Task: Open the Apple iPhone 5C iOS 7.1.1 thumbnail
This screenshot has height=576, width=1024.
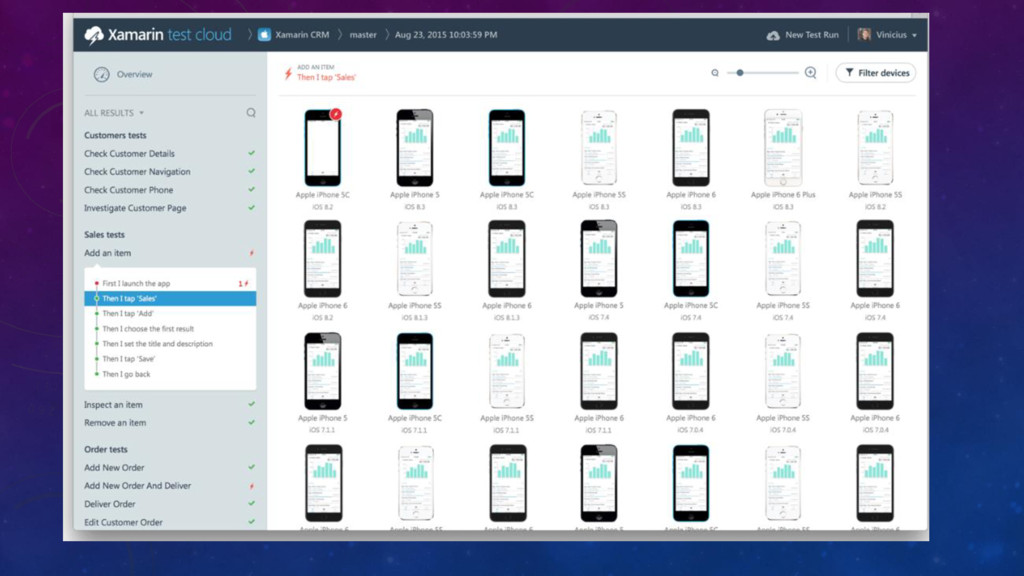Action: point(415,371)
